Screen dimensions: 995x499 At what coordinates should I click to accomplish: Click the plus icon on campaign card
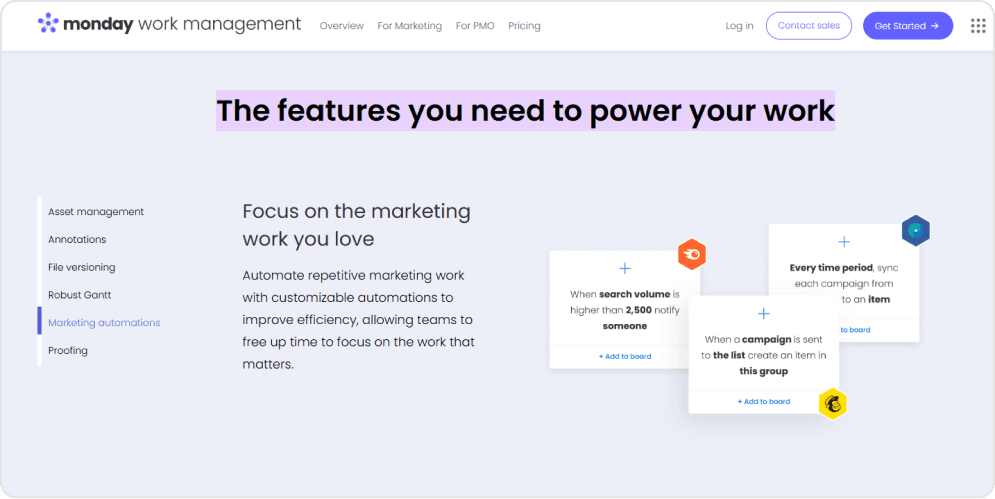pos(764,314)
